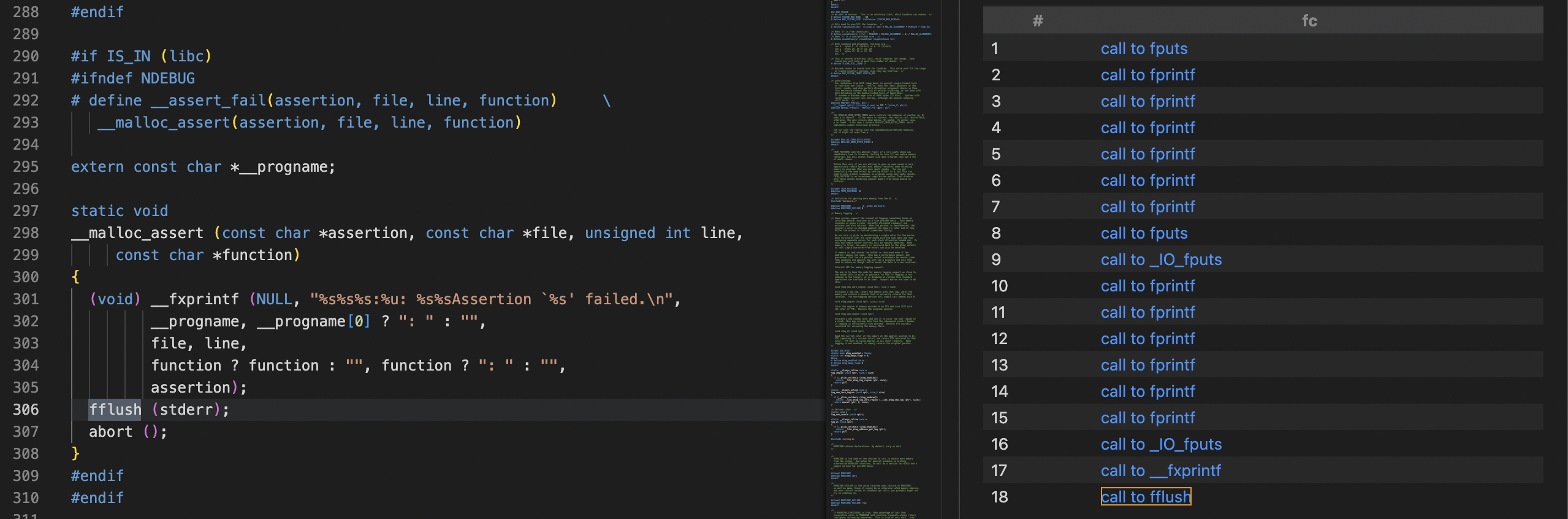
Task: Click the closing brace on line 308
Action: (75, 454)
